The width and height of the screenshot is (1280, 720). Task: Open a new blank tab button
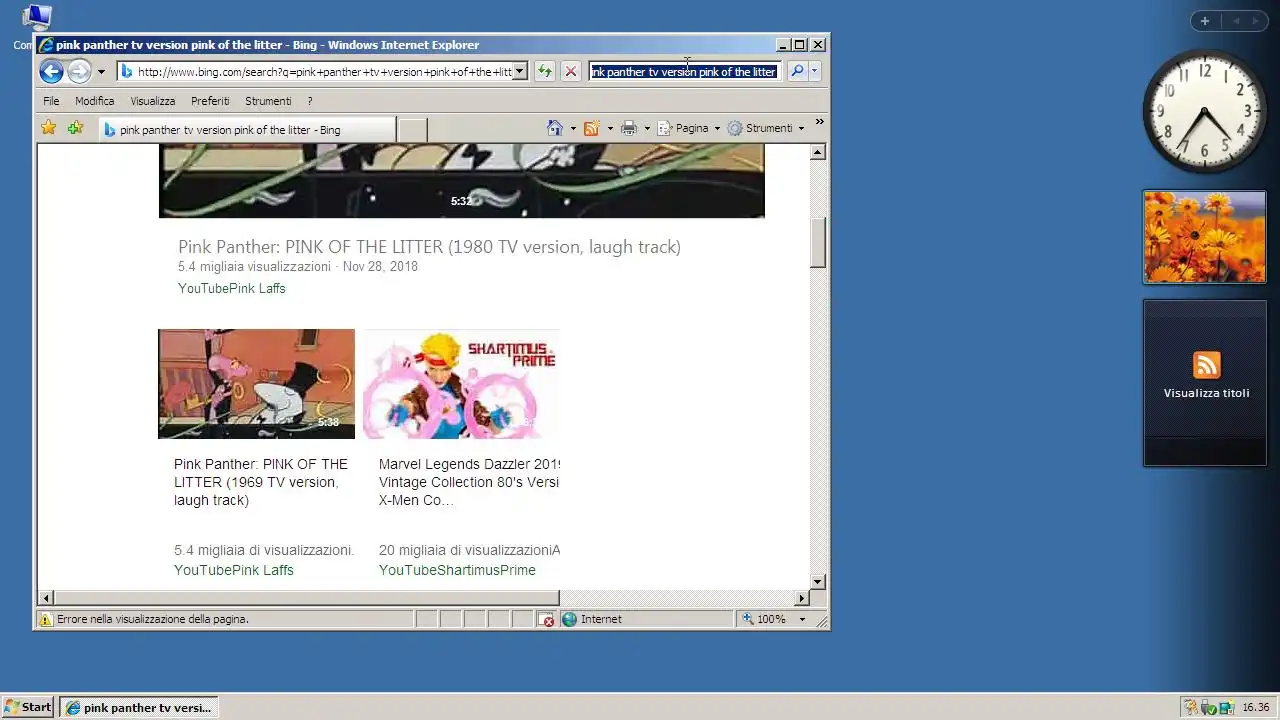[412, 129]
